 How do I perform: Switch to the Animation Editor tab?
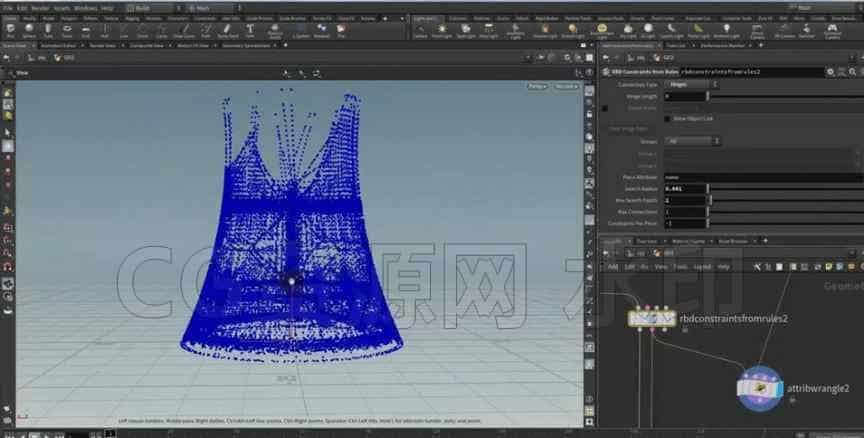point(58,46)
